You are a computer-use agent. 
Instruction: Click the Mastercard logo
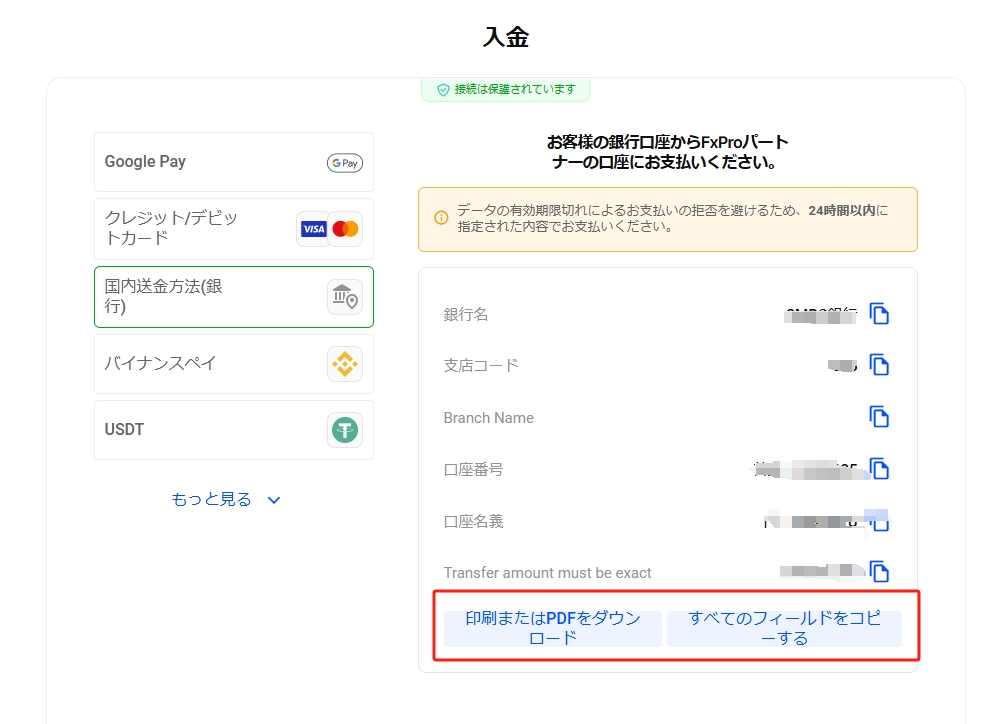pyautogui.click(x=345, y=229)
